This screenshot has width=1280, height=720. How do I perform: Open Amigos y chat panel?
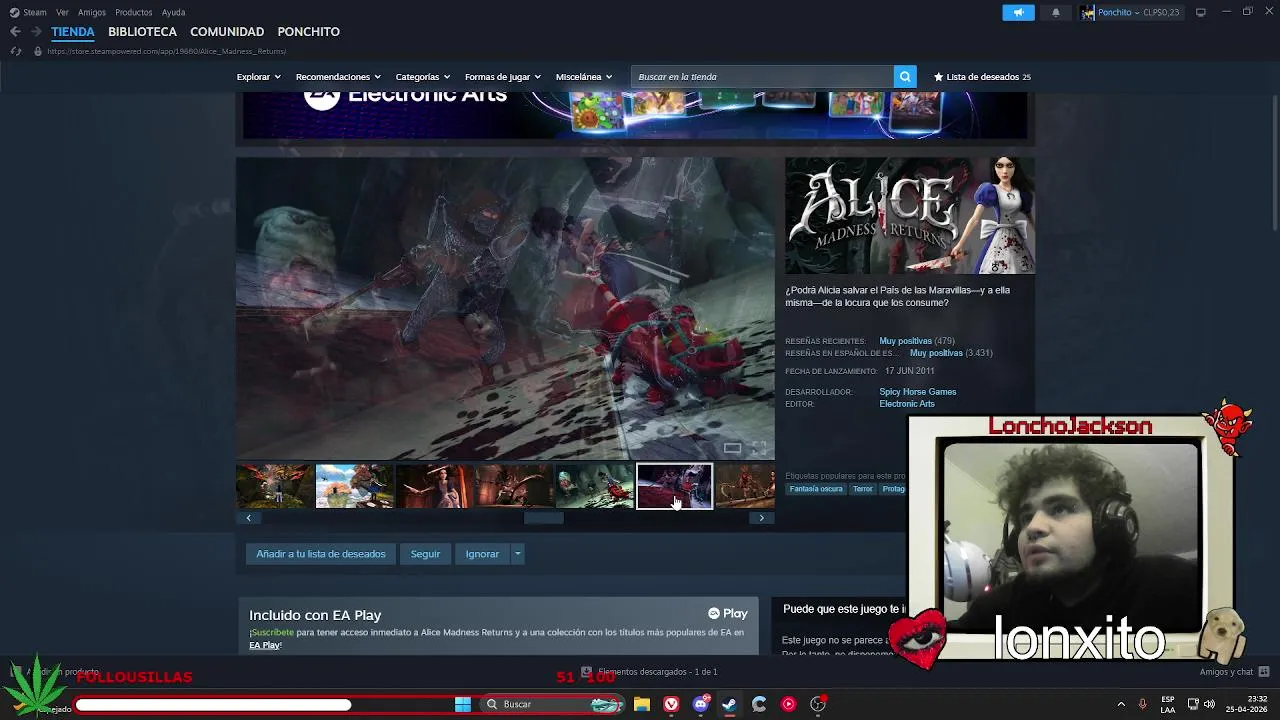pyautogui.click(x=1234, y=672)
